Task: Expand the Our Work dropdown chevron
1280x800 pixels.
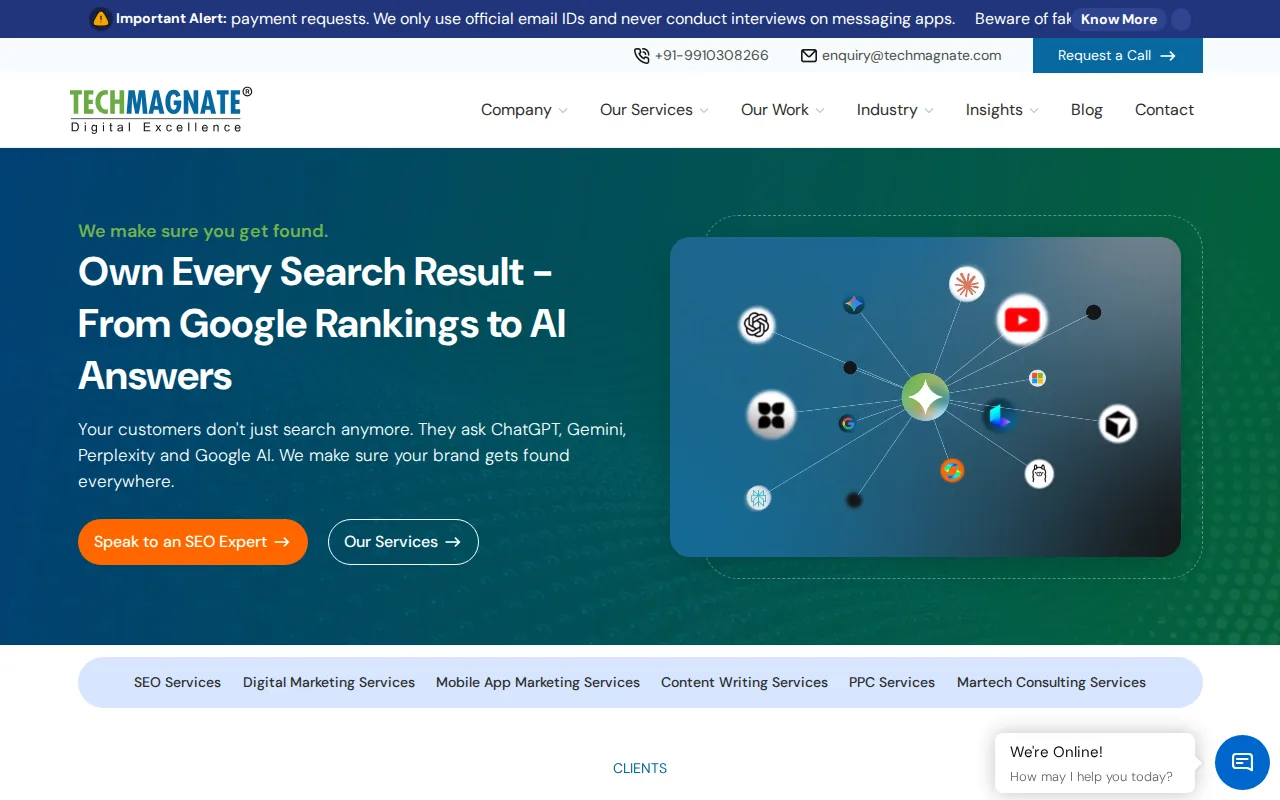Action: click(820, 111)
